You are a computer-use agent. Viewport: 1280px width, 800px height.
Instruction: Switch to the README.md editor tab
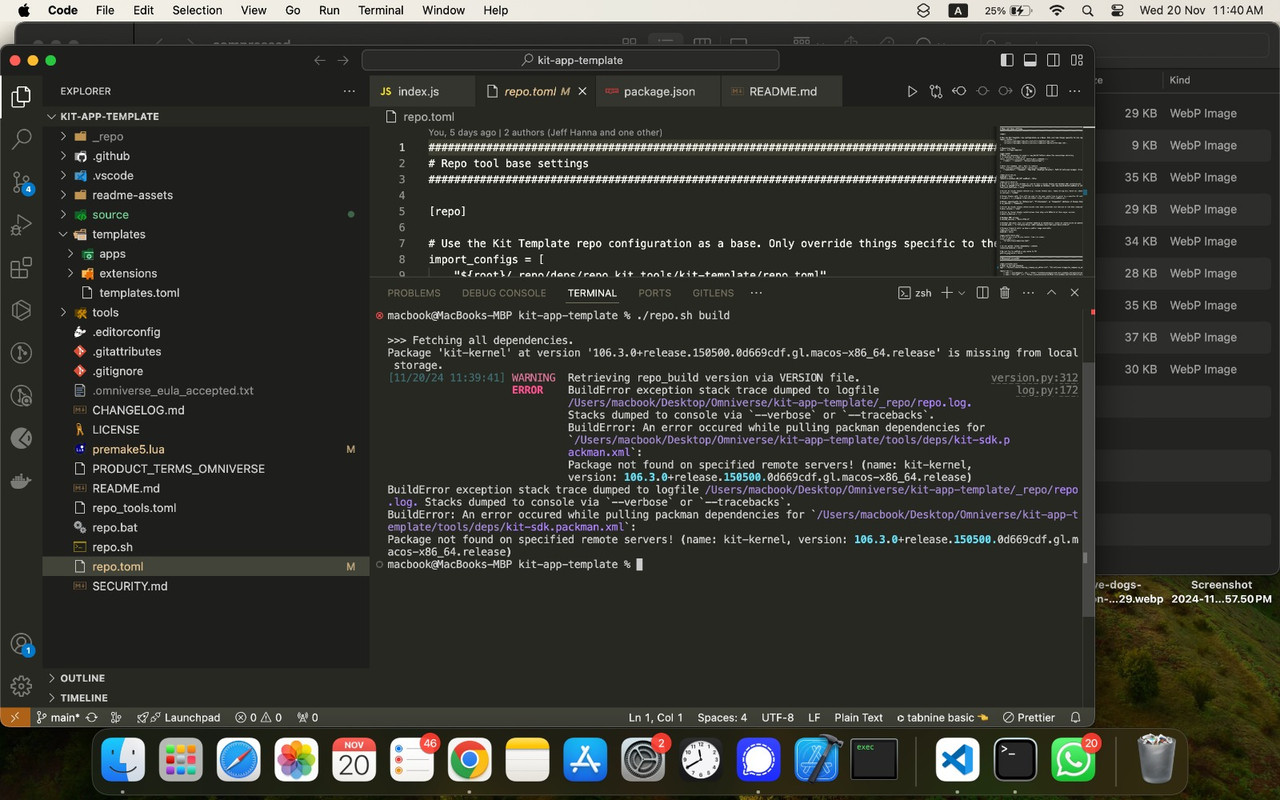coord(783,91)
